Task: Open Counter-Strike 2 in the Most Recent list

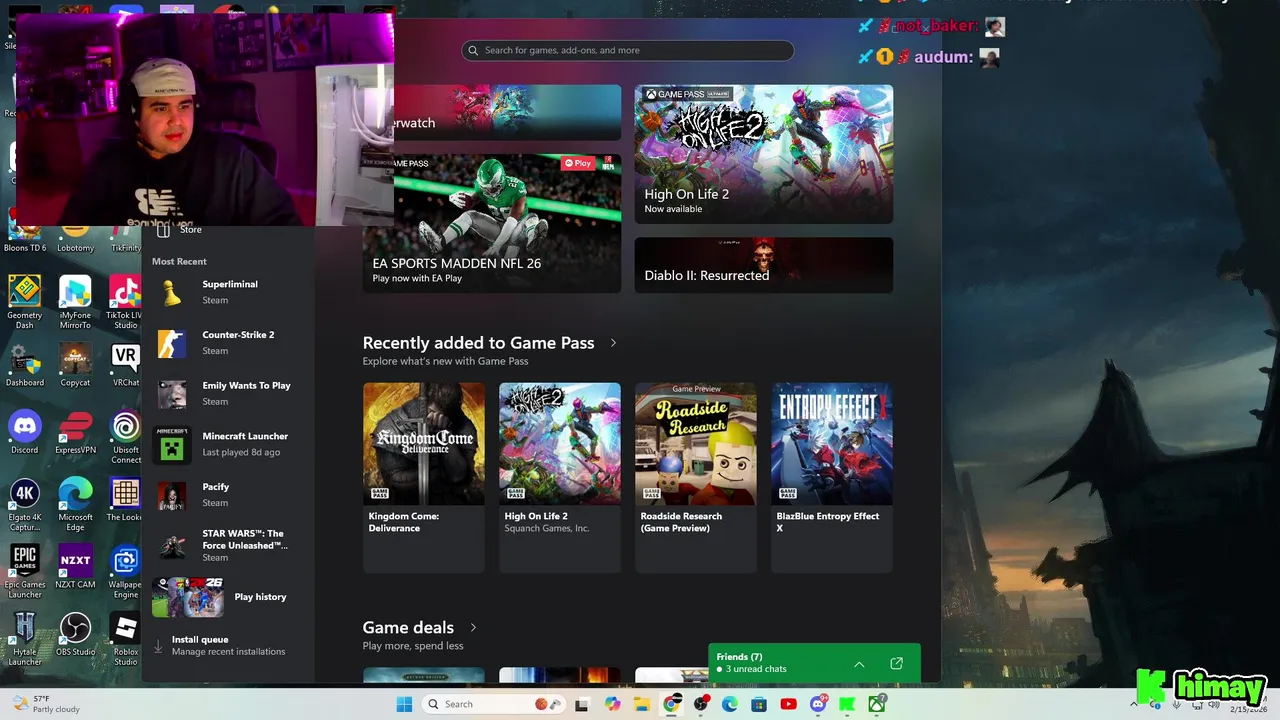Action: coord(228,343)
